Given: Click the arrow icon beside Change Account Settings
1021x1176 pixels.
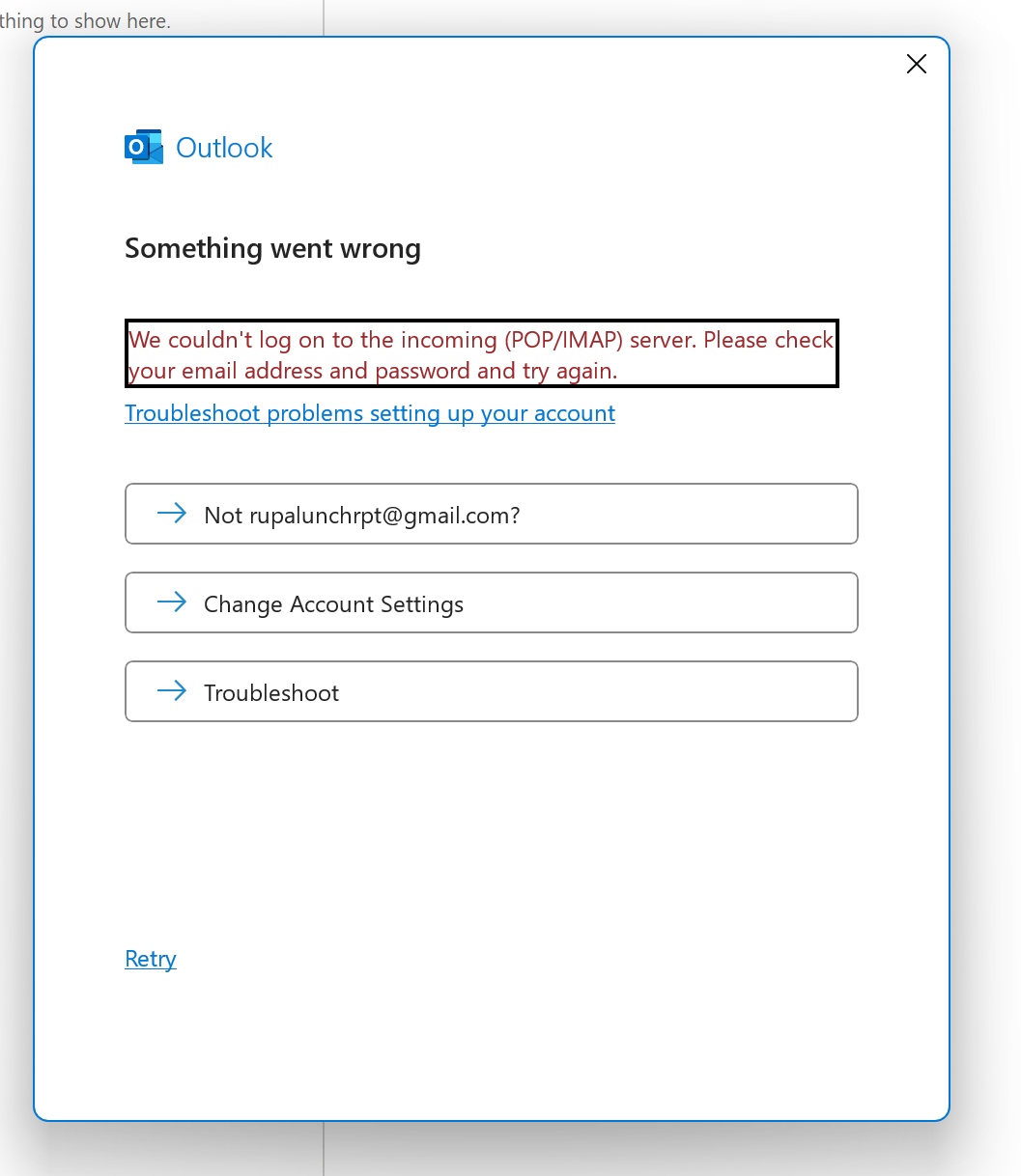Looking at the screenshot, I should 172,602.
